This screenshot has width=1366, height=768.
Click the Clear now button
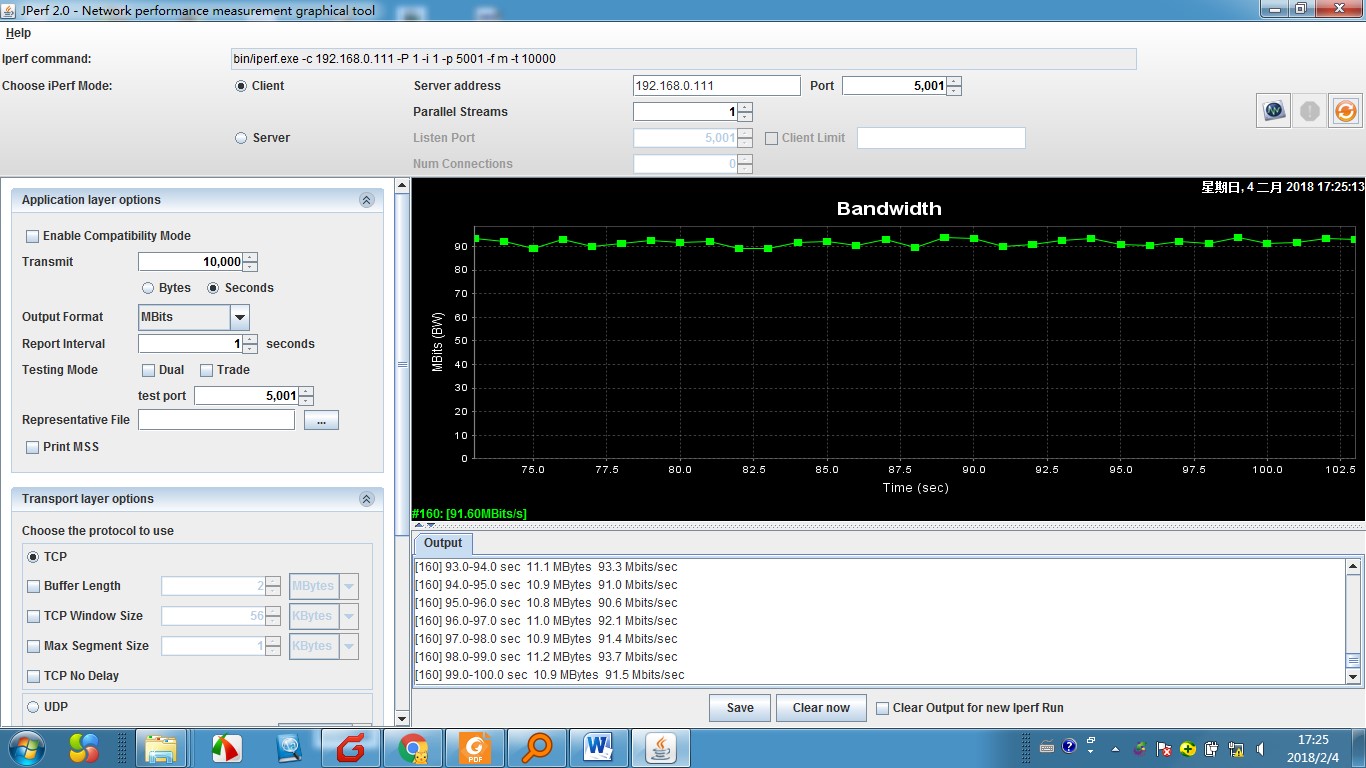821,708
